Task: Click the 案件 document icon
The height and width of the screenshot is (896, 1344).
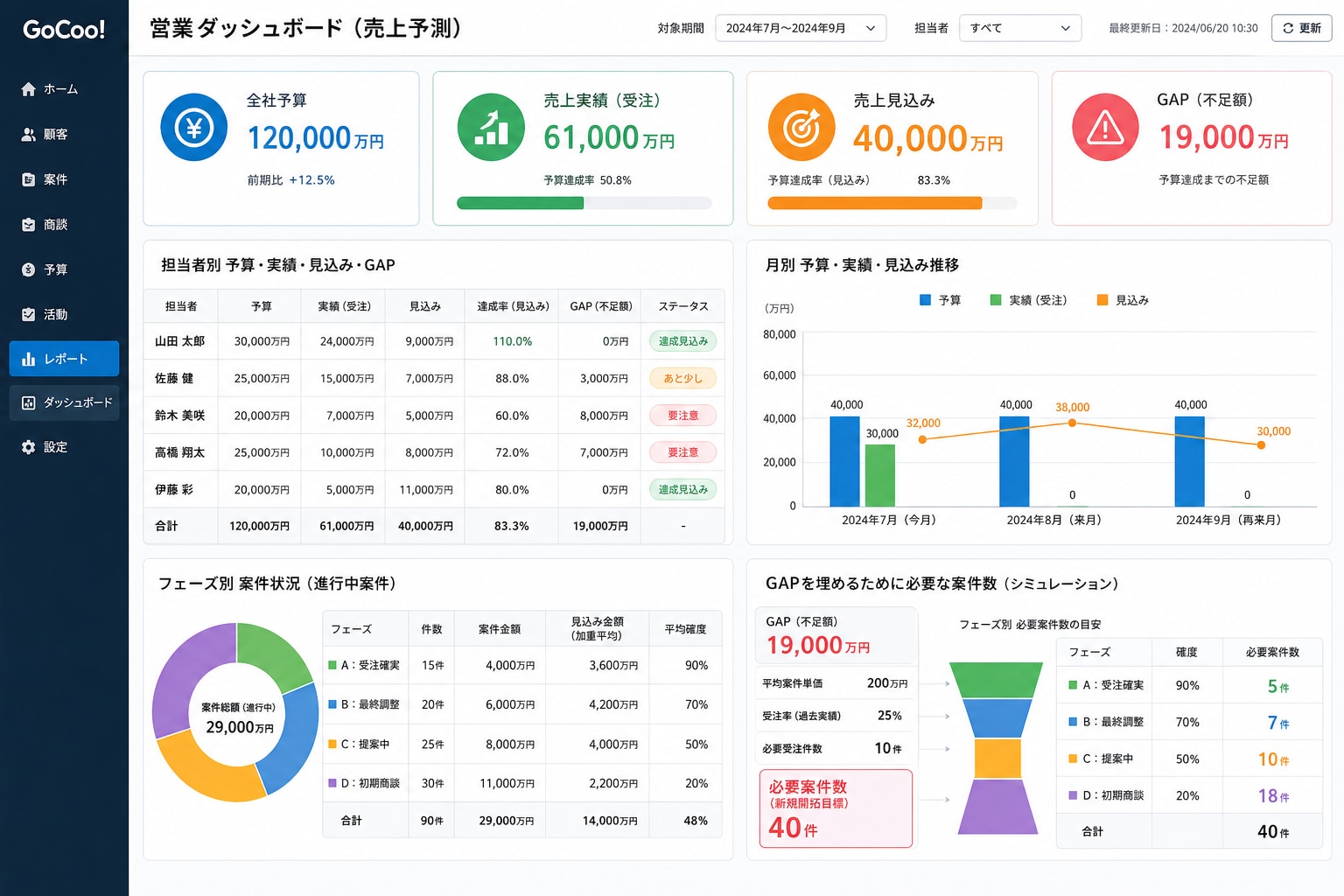Action: point(29,179)
